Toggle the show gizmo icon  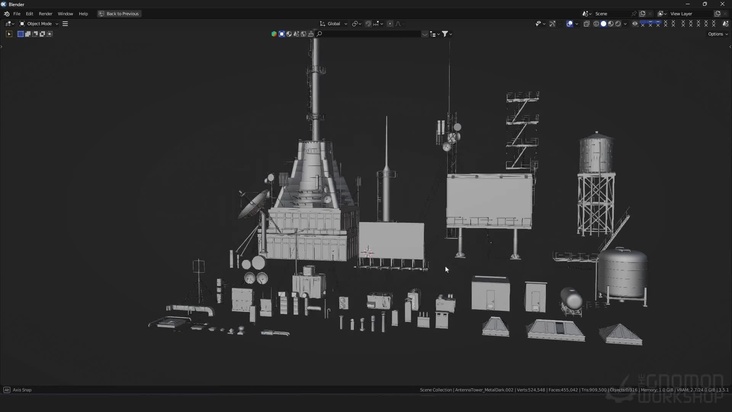pos(553,24)
